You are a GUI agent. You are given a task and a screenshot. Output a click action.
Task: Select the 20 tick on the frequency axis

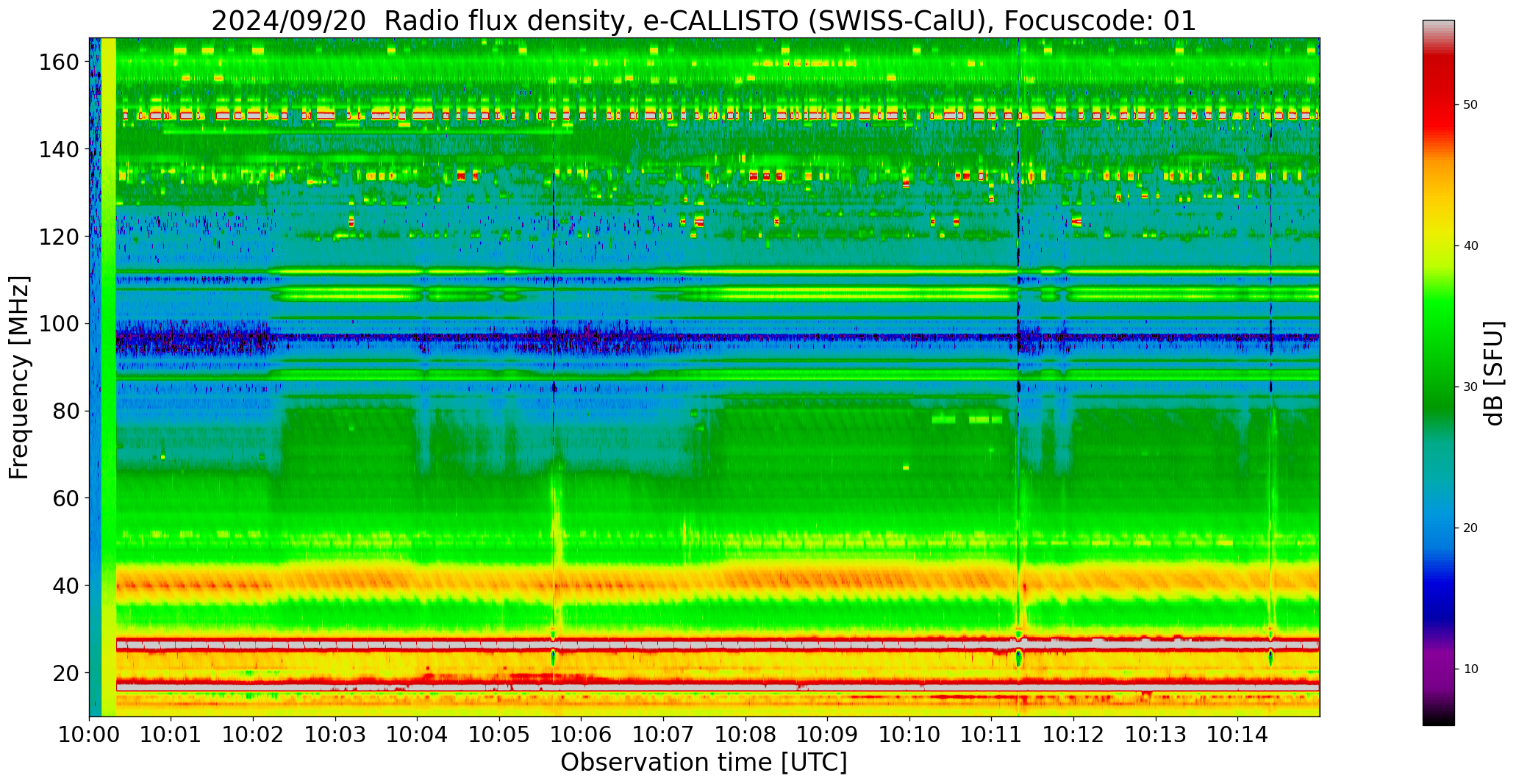[x=65, y=672]
